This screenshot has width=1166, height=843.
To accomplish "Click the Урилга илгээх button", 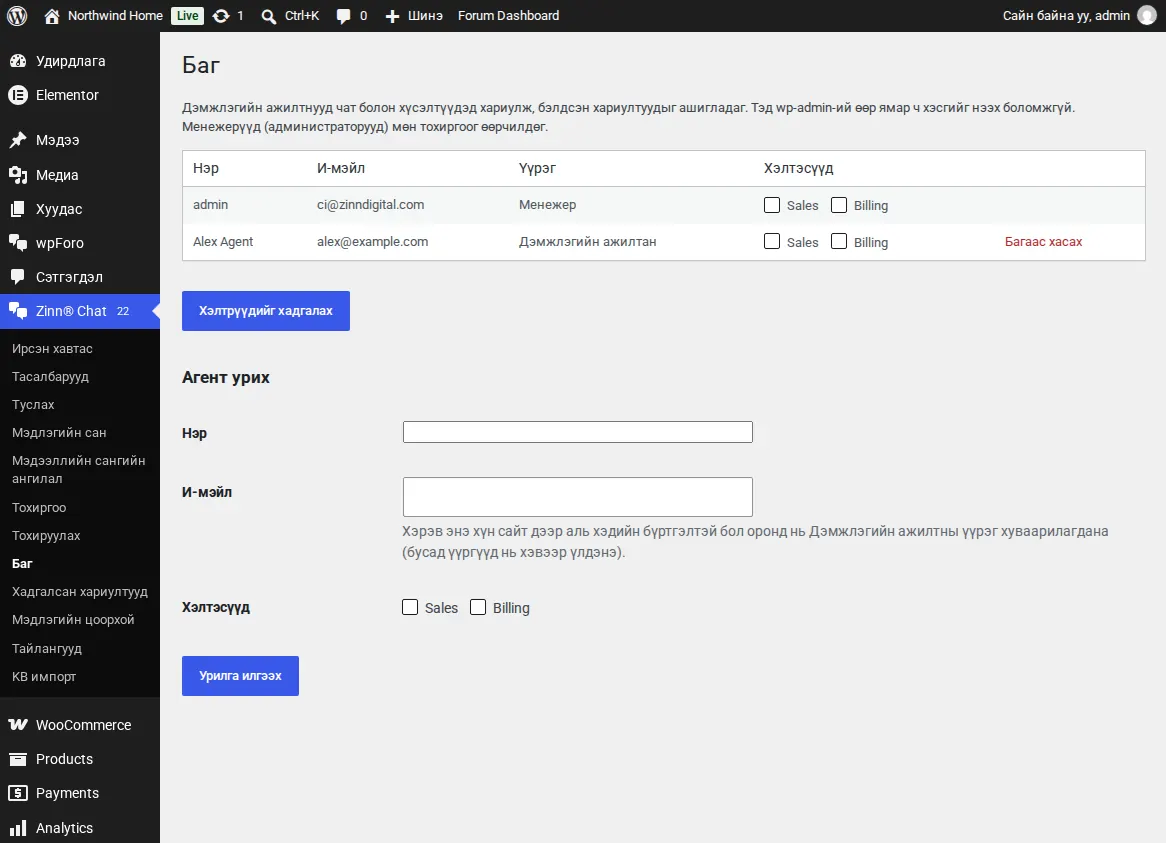I will 240,676.
